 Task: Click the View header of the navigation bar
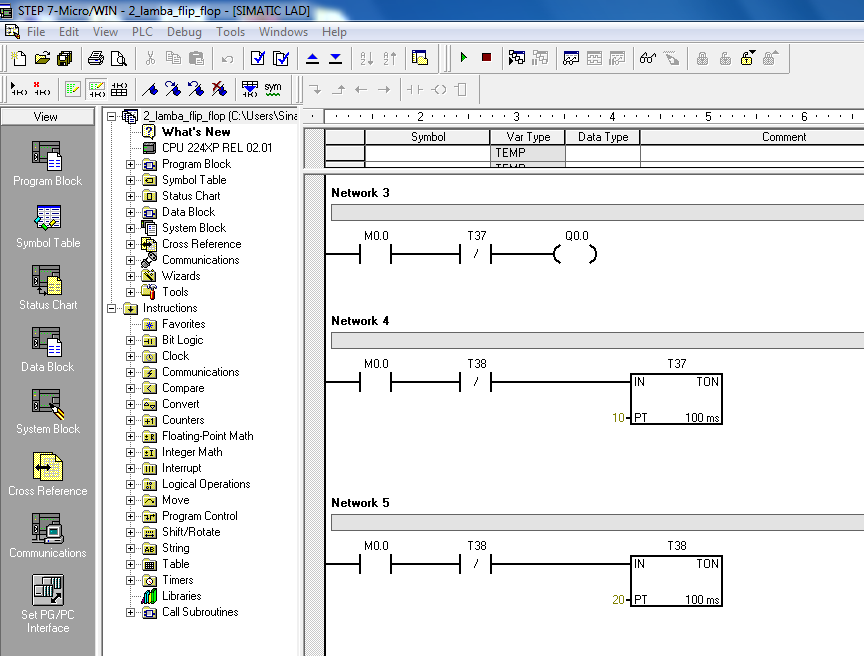point(47,117)
